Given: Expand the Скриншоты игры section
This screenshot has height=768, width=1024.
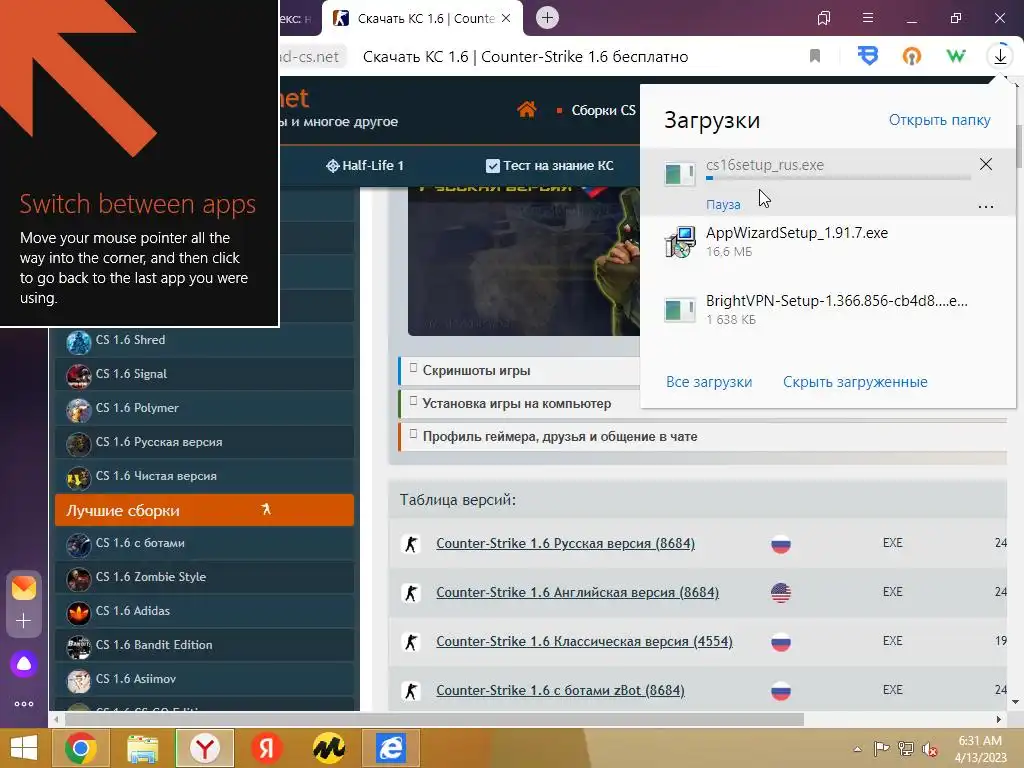Looking at the screenshot, I should [x=519, y=370].
